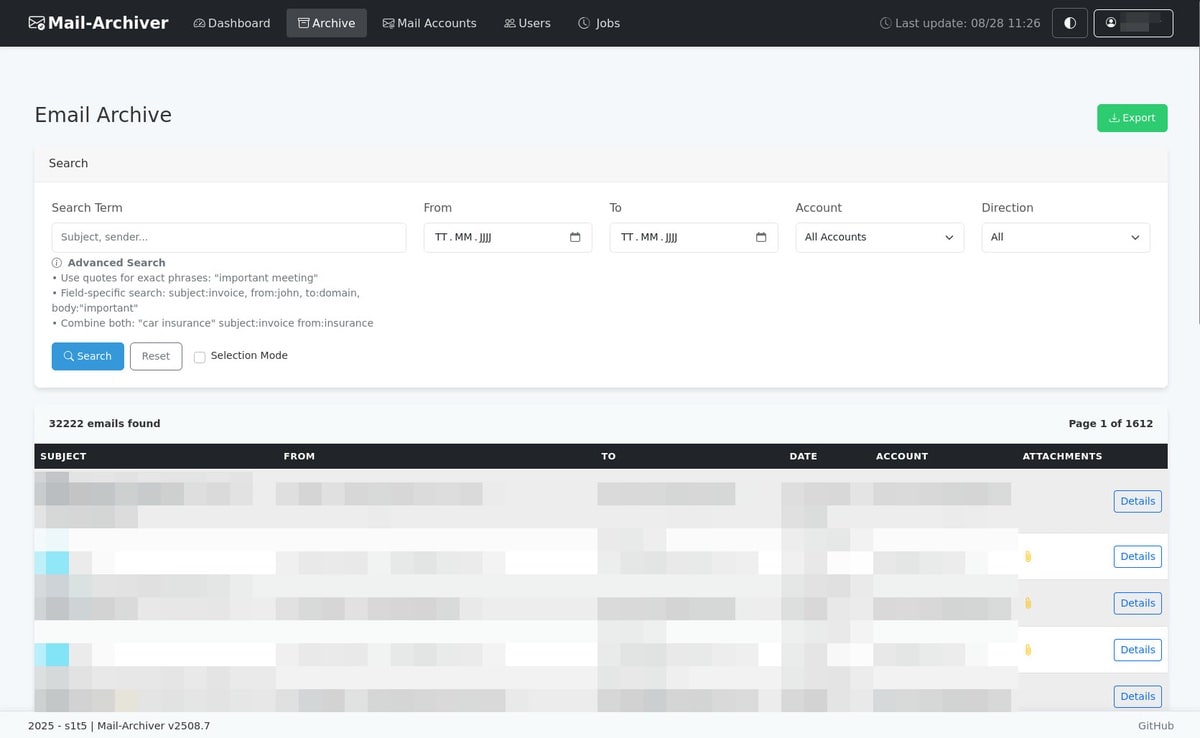Image resolution: width=1200 pixels, height=738 pixels.
Task: Expand the All Accounts dropdown
Action: pyautogui.click(x=879, y=237)
